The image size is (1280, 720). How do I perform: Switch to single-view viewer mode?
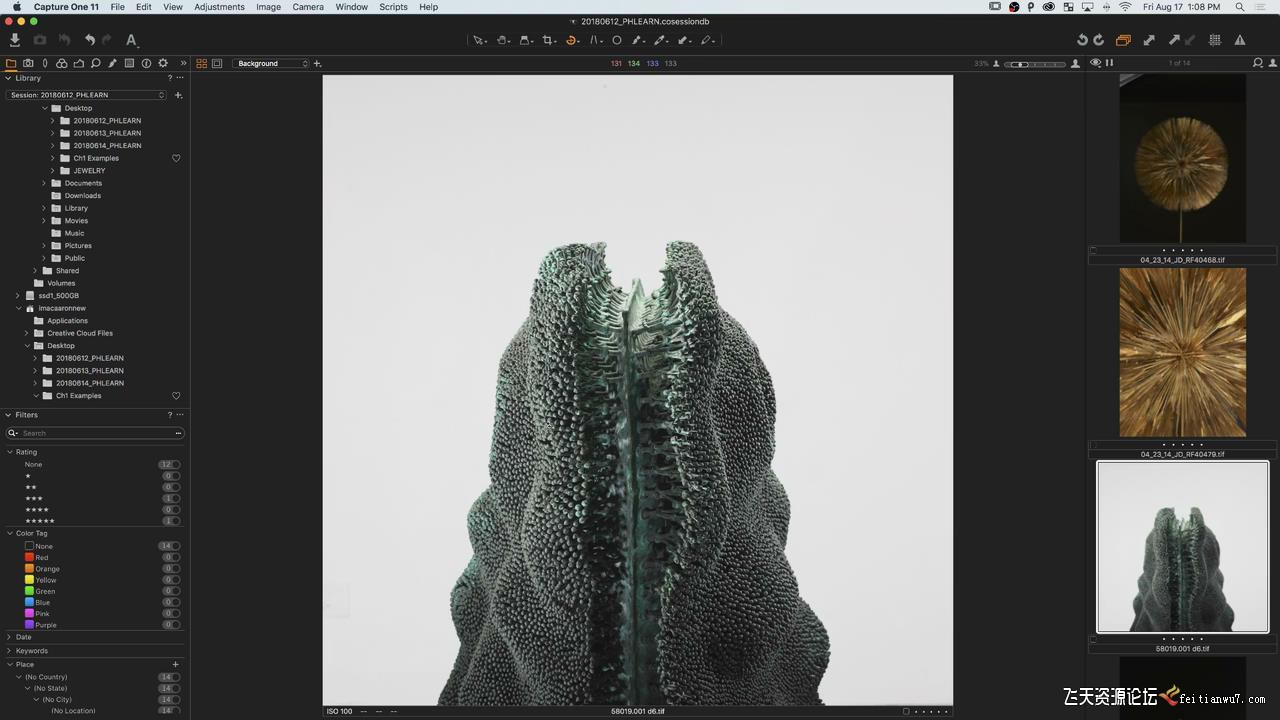click(217, 63)
